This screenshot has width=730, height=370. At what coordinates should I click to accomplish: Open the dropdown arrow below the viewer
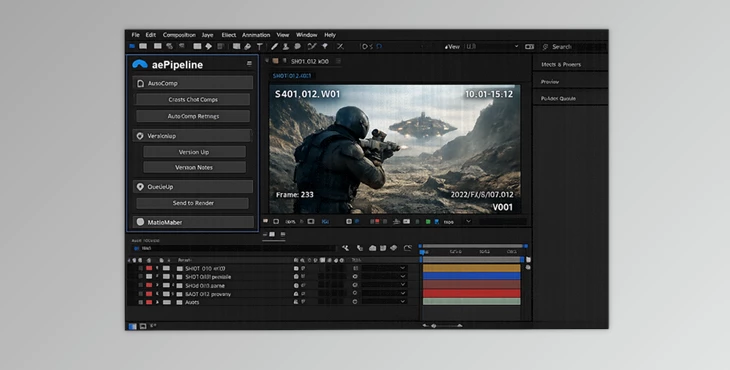tap(468, 222)
